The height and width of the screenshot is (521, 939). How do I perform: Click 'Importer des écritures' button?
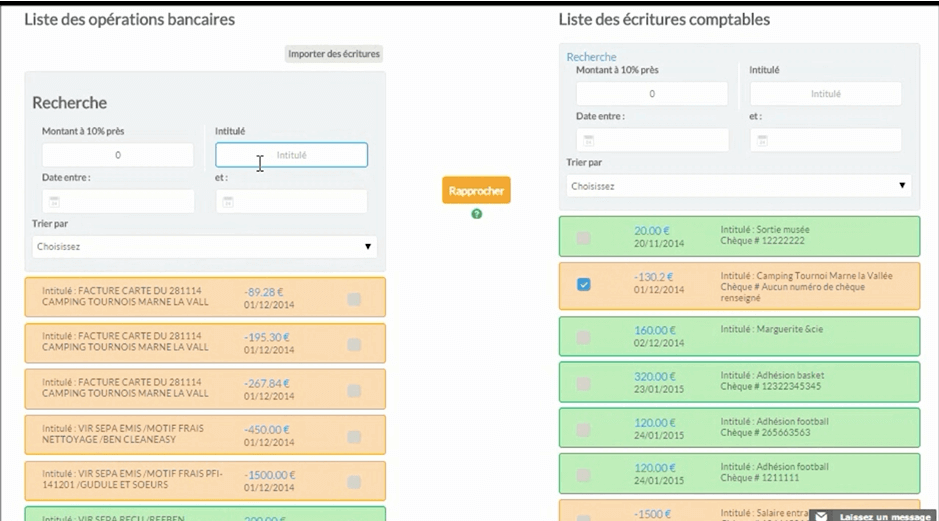334,54
